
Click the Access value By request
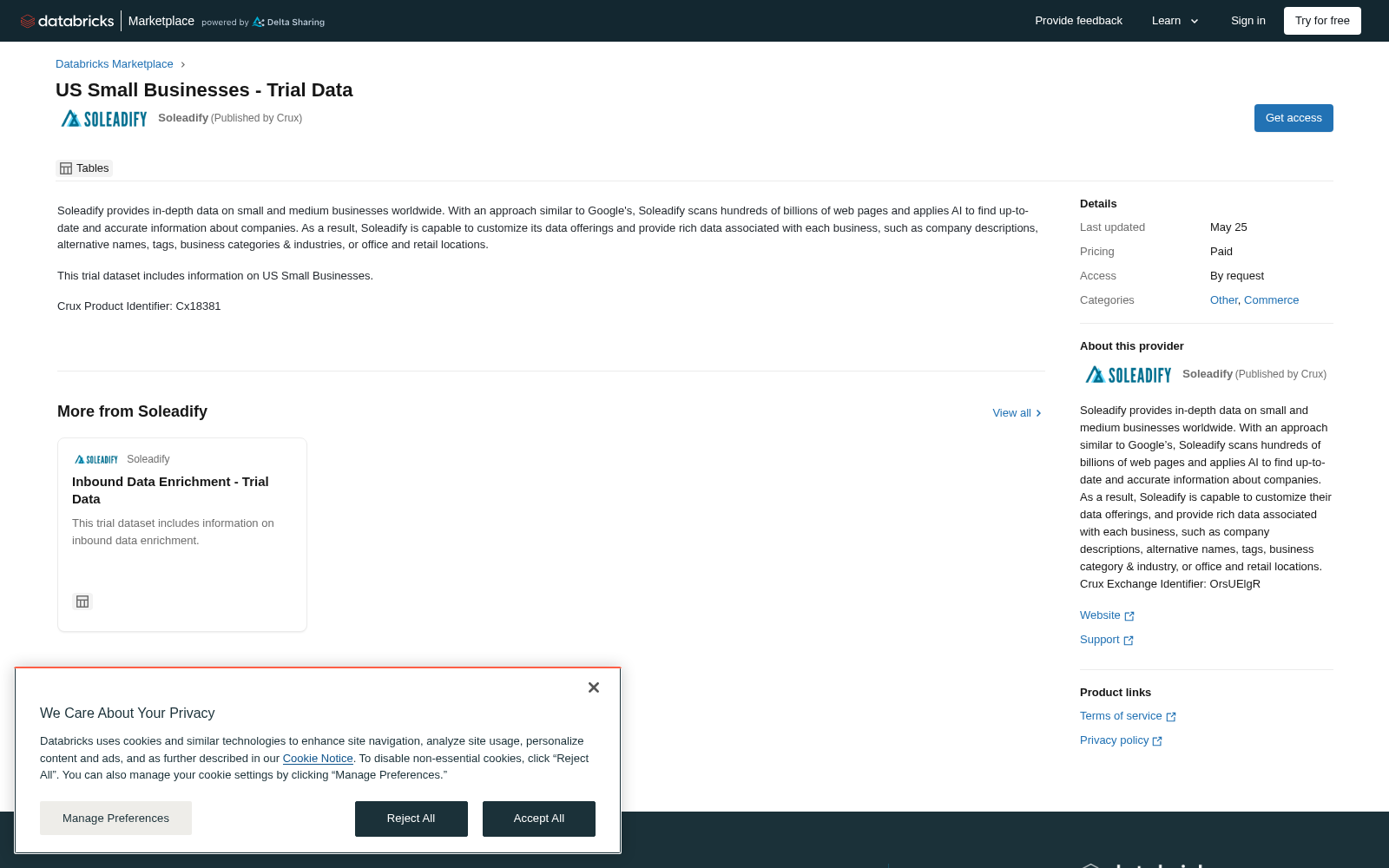click(x=1237, y=276)
